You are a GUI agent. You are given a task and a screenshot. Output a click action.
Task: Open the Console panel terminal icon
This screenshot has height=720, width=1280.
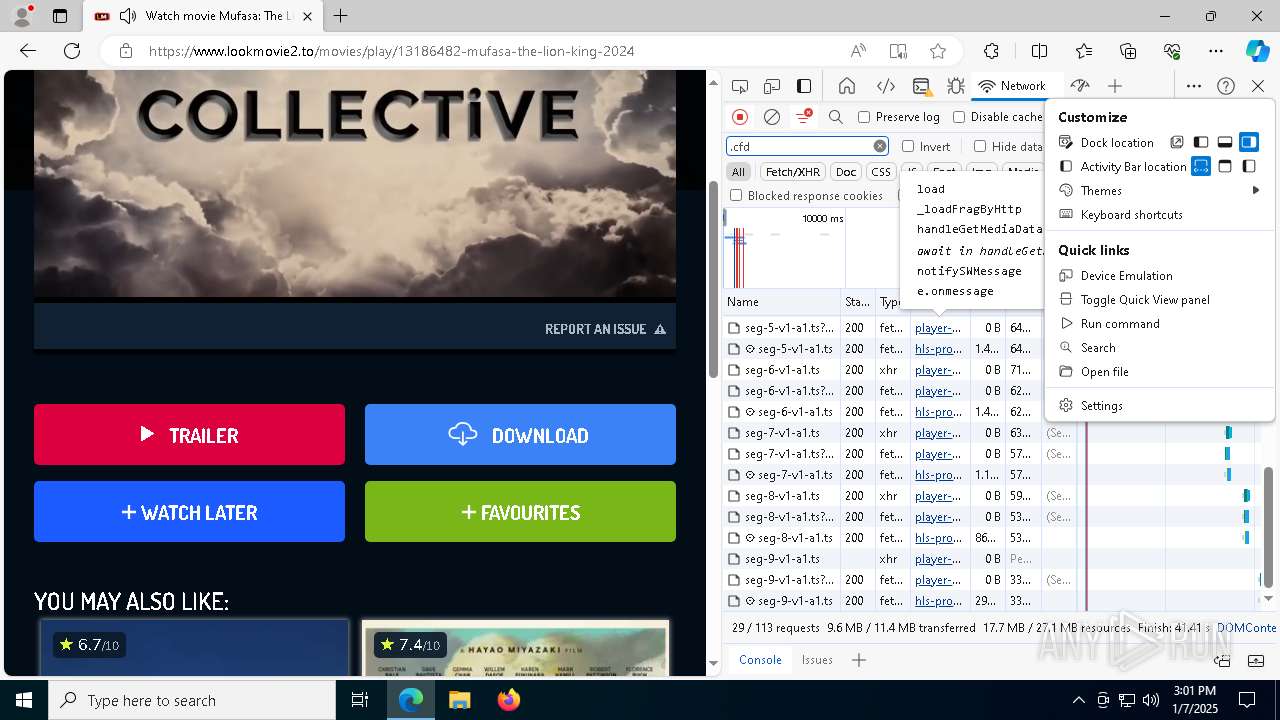pos(921,86)
